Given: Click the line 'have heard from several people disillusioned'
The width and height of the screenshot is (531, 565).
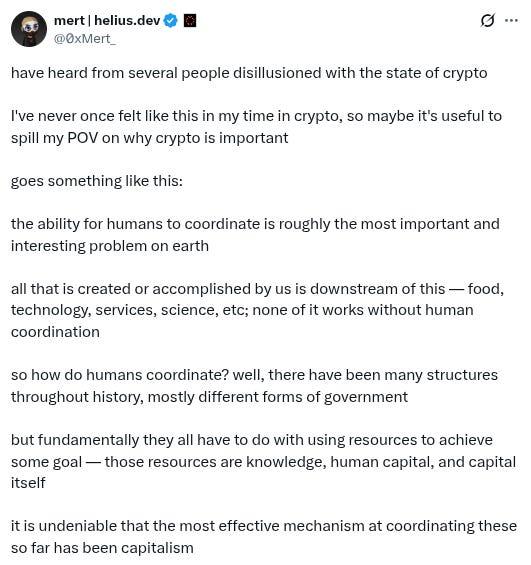Looking at the screenshot, I should click(x=249, y=73).
